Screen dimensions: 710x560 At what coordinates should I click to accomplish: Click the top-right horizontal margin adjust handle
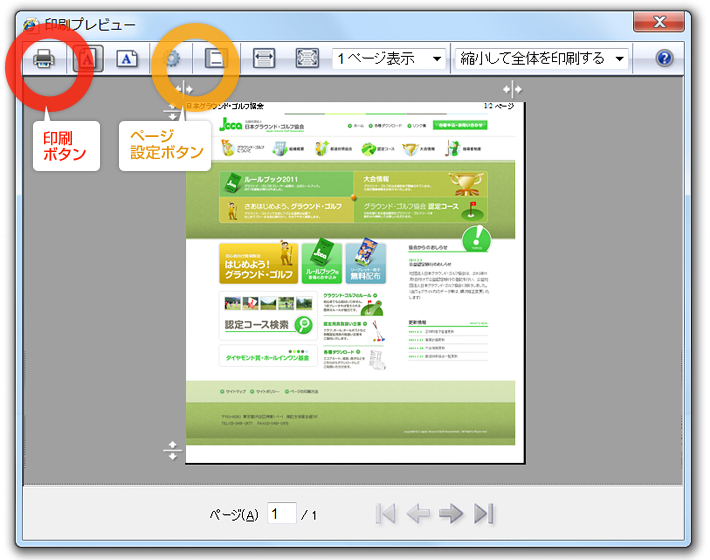tap(516, 91)
